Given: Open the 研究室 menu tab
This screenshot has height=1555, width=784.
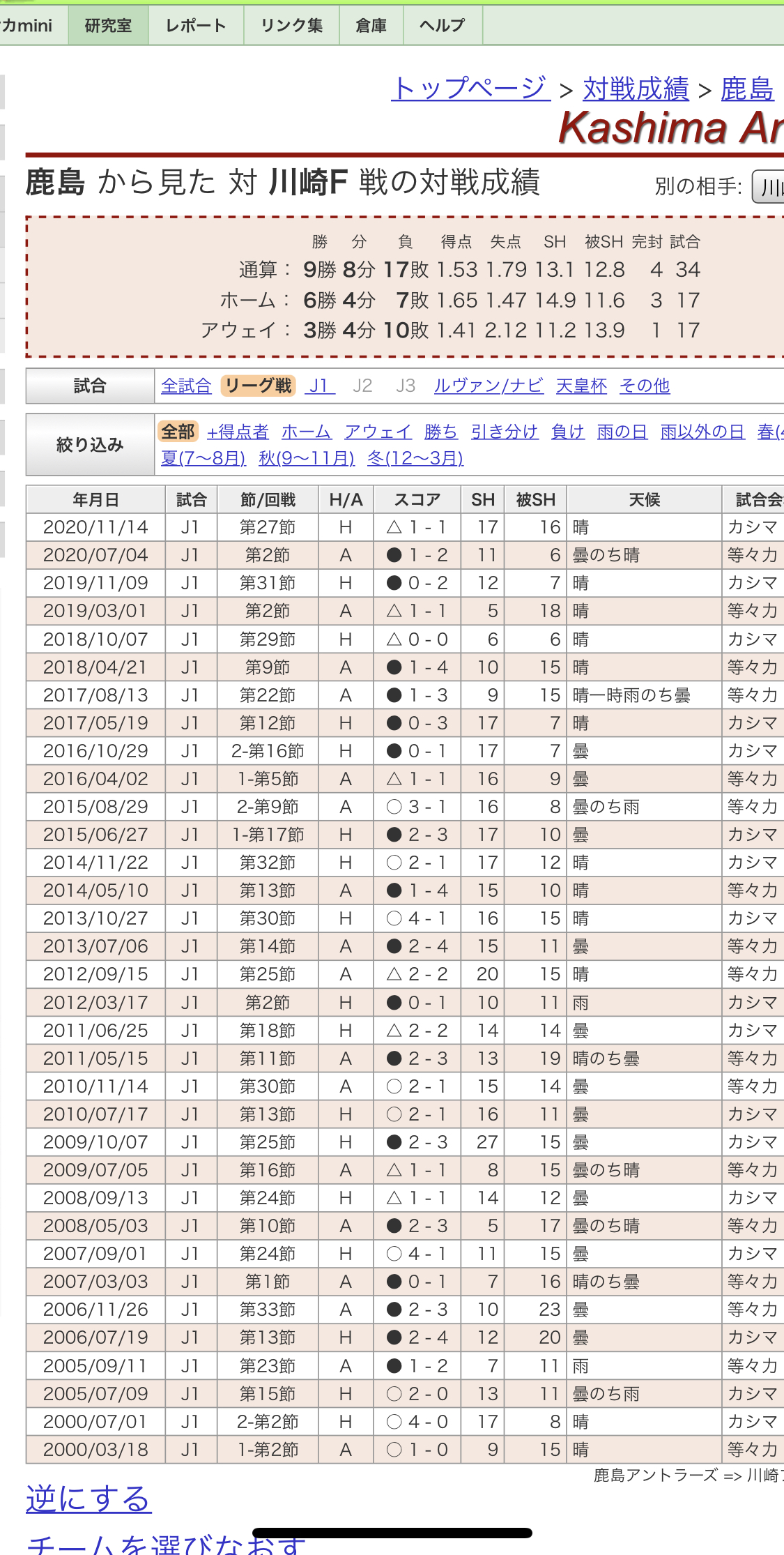Looking at the screenshot, I should [108, 26].
